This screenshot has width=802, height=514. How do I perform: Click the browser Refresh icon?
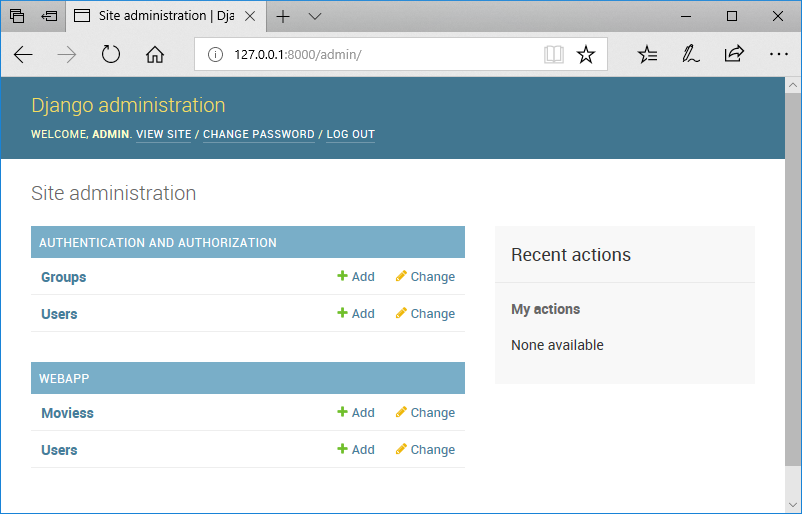point(111,55)
